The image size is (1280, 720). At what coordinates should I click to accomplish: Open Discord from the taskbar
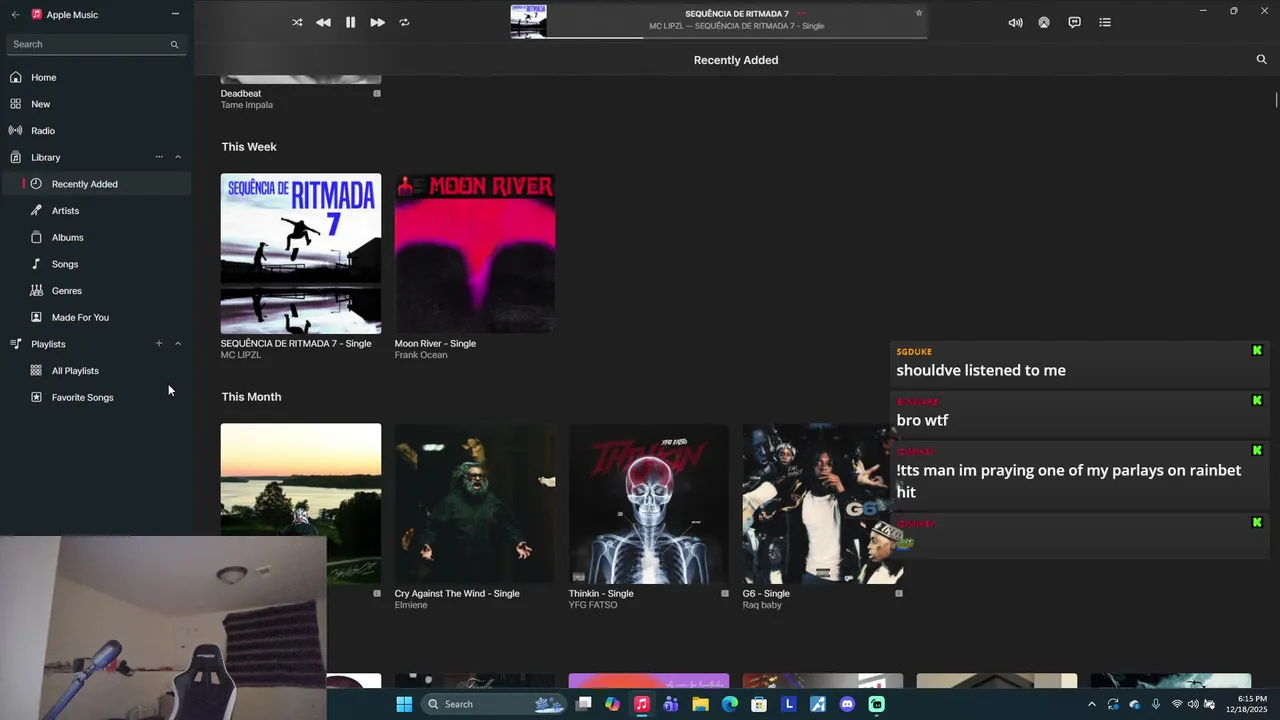click(847, 704)
